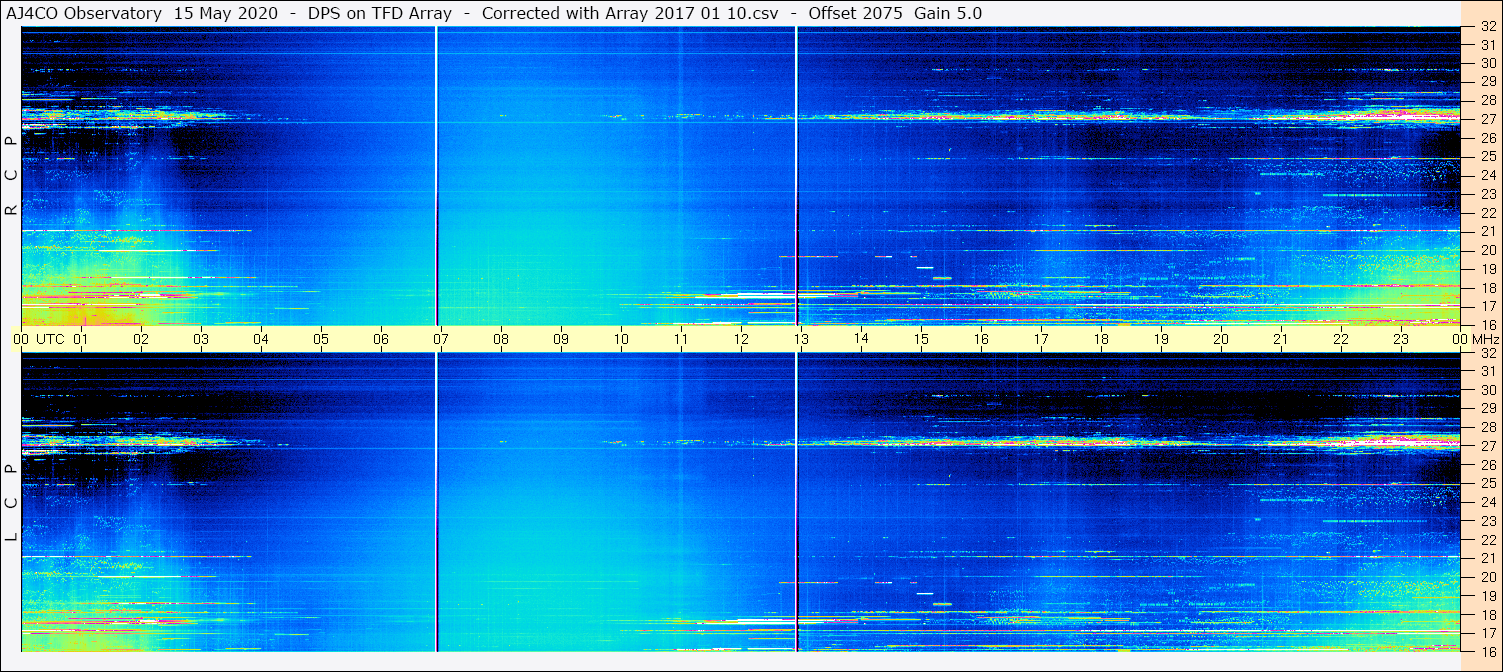Image resolution: width=1503 pixels, height=672 pixels.
Task: Click the 'Offset 2075' header value
Action: pyautogui.click(x=854, y=13)
